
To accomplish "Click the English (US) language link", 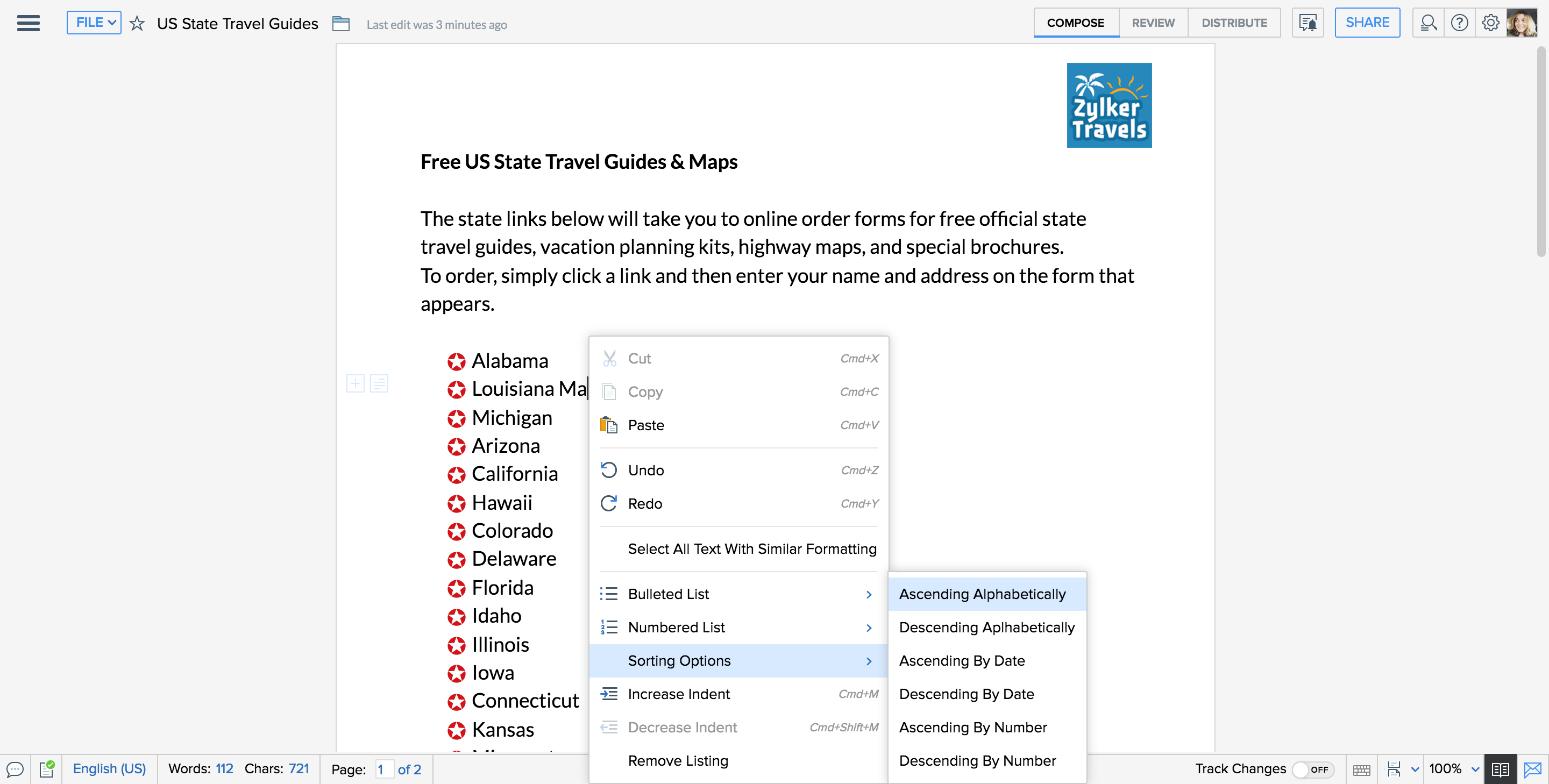I will [109, 769].
